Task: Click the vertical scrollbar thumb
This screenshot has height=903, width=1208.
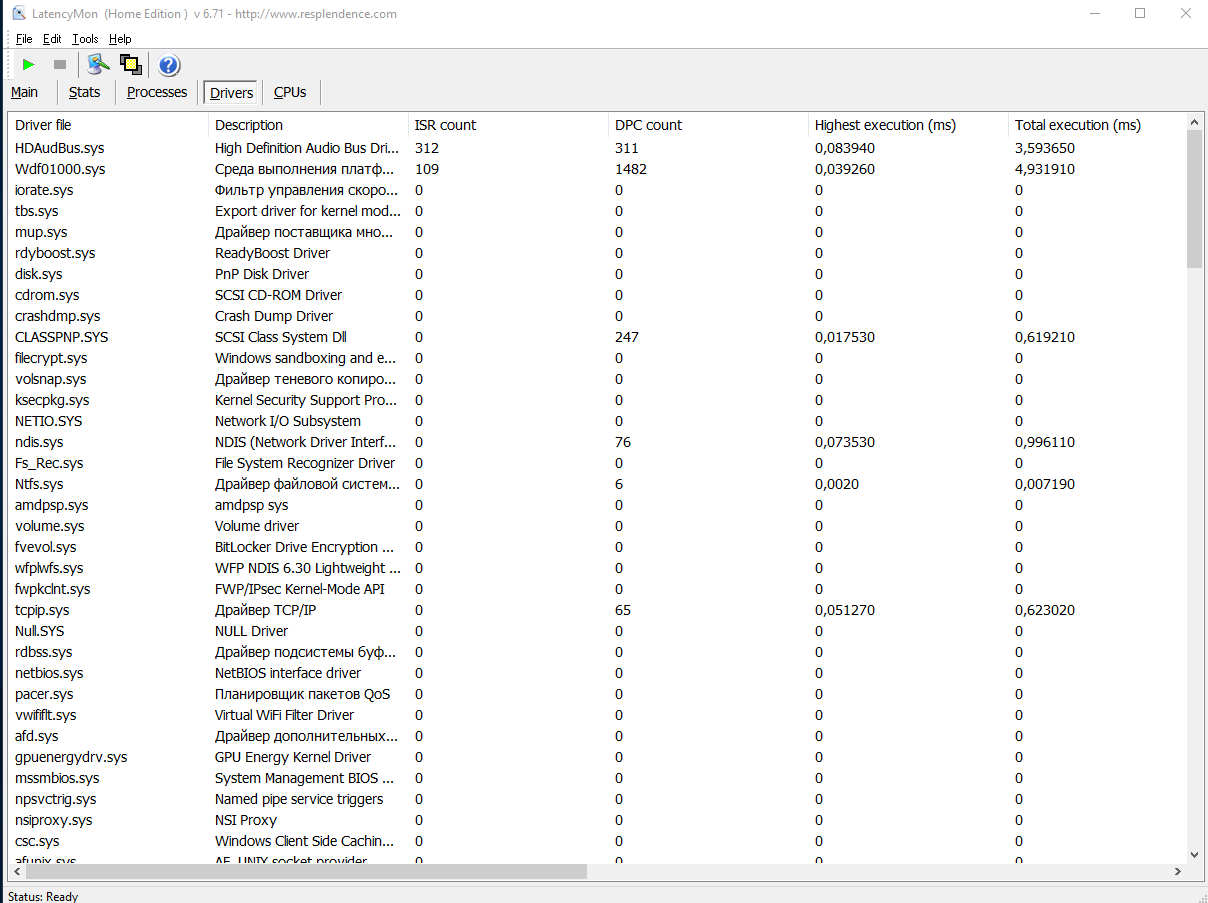Action: point(1194,199)
